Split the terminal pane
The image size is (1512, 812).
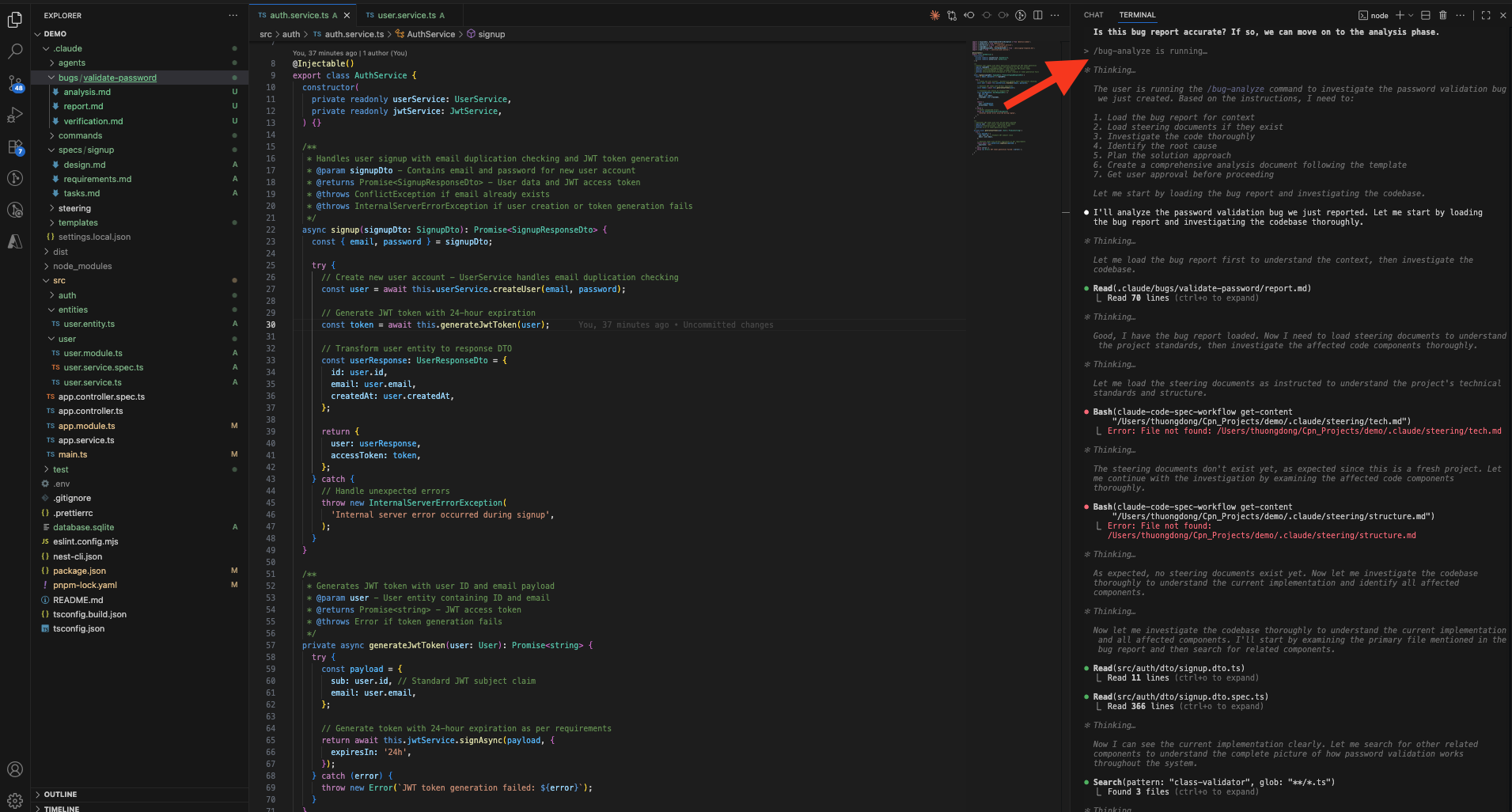(x=1425, y=15)
